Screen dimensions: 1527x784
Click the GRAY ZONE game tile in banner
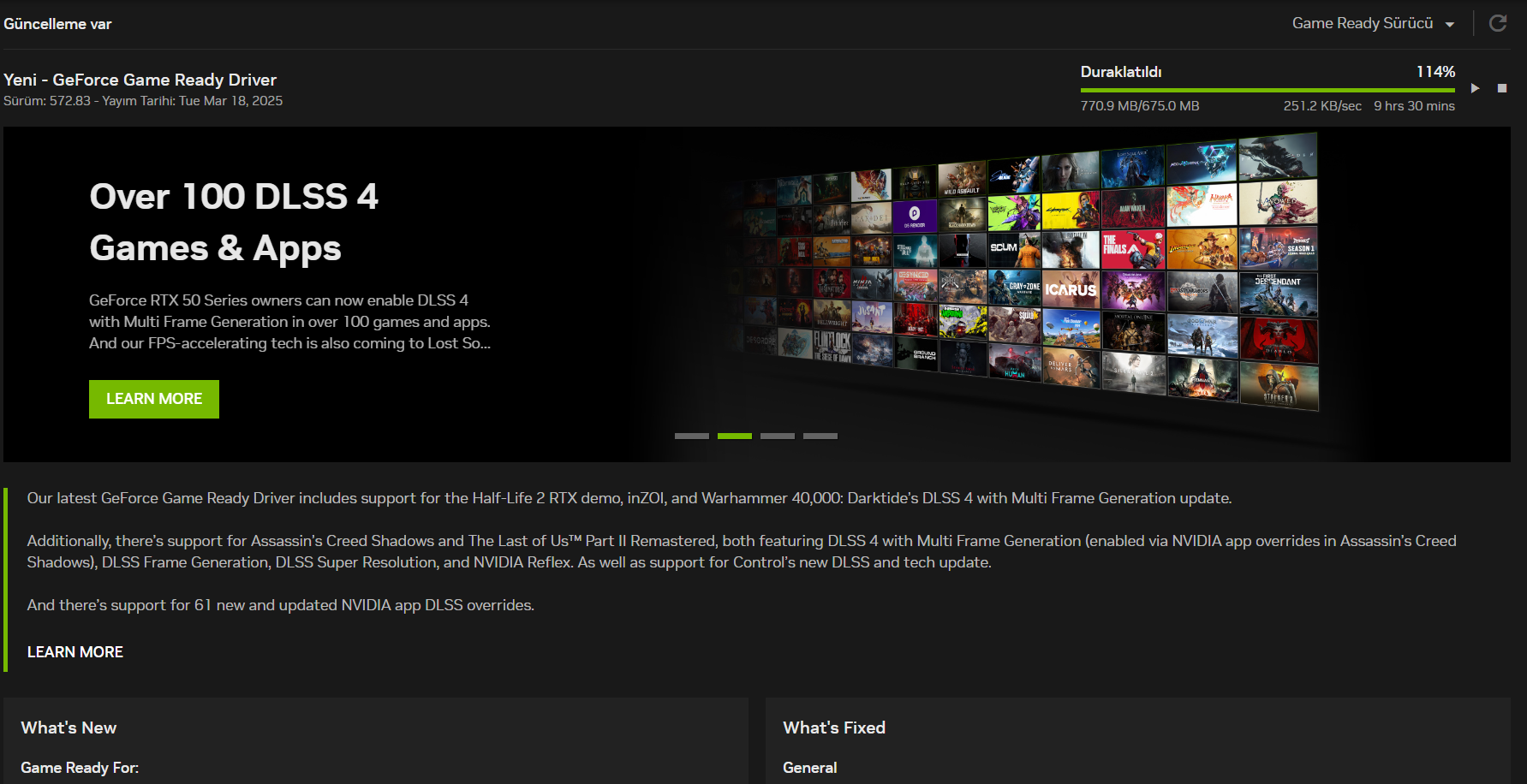tap(1015, 288)
